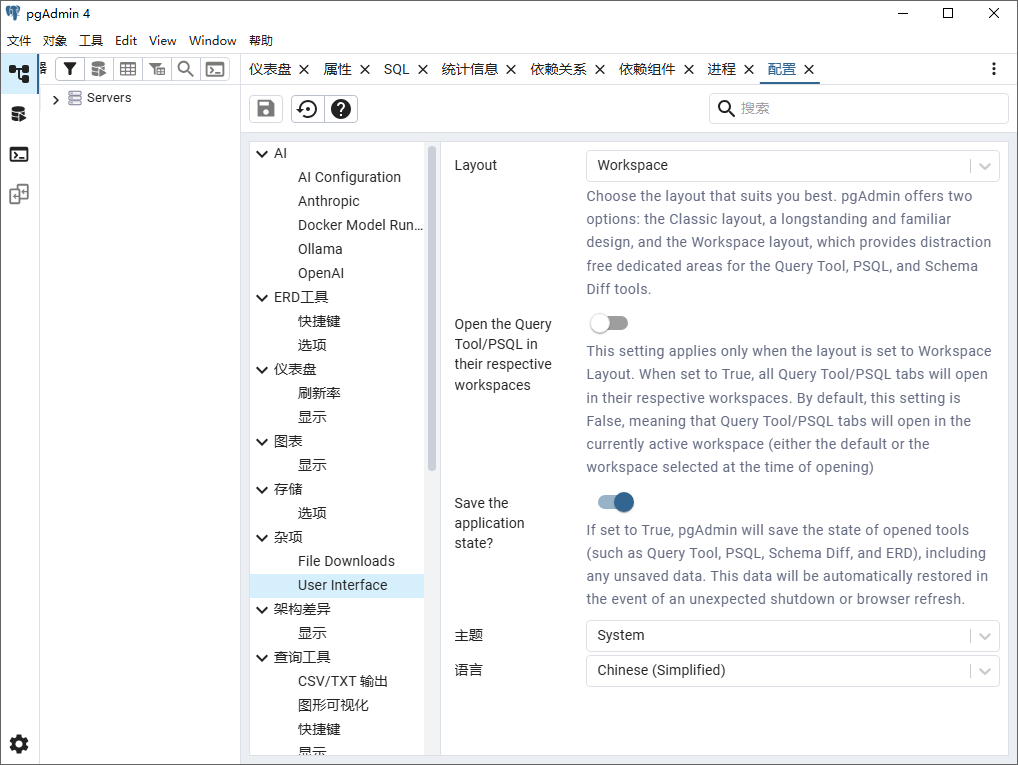Open the 工具 menu
The width and height of the screenshot is (1018, 765).
click(91, 41)
